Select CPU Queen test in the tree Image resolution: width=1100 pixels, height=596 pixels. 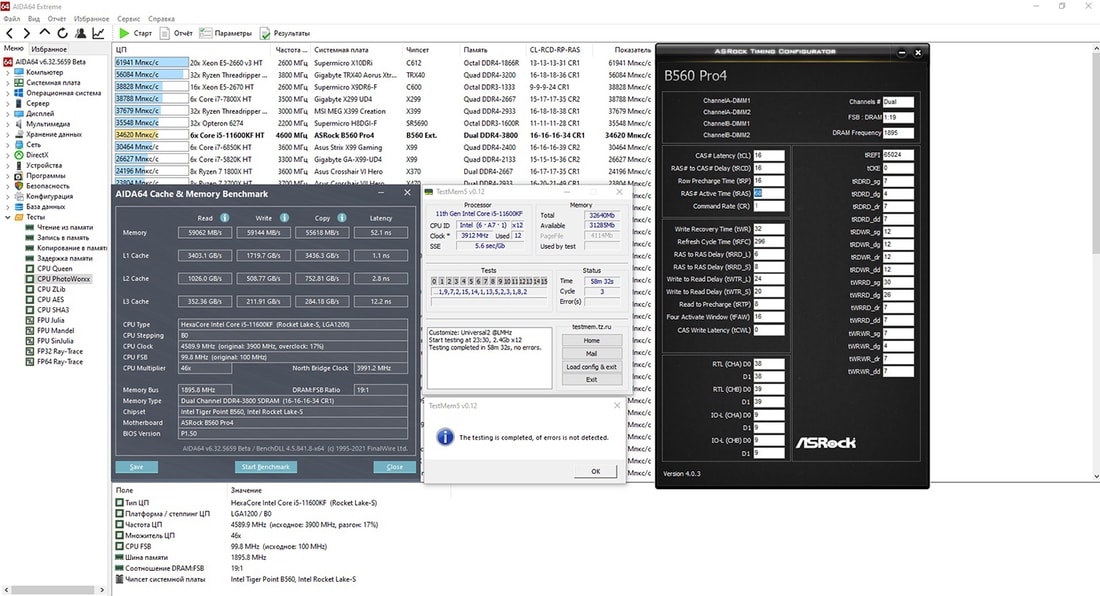[x=54, y=268]
